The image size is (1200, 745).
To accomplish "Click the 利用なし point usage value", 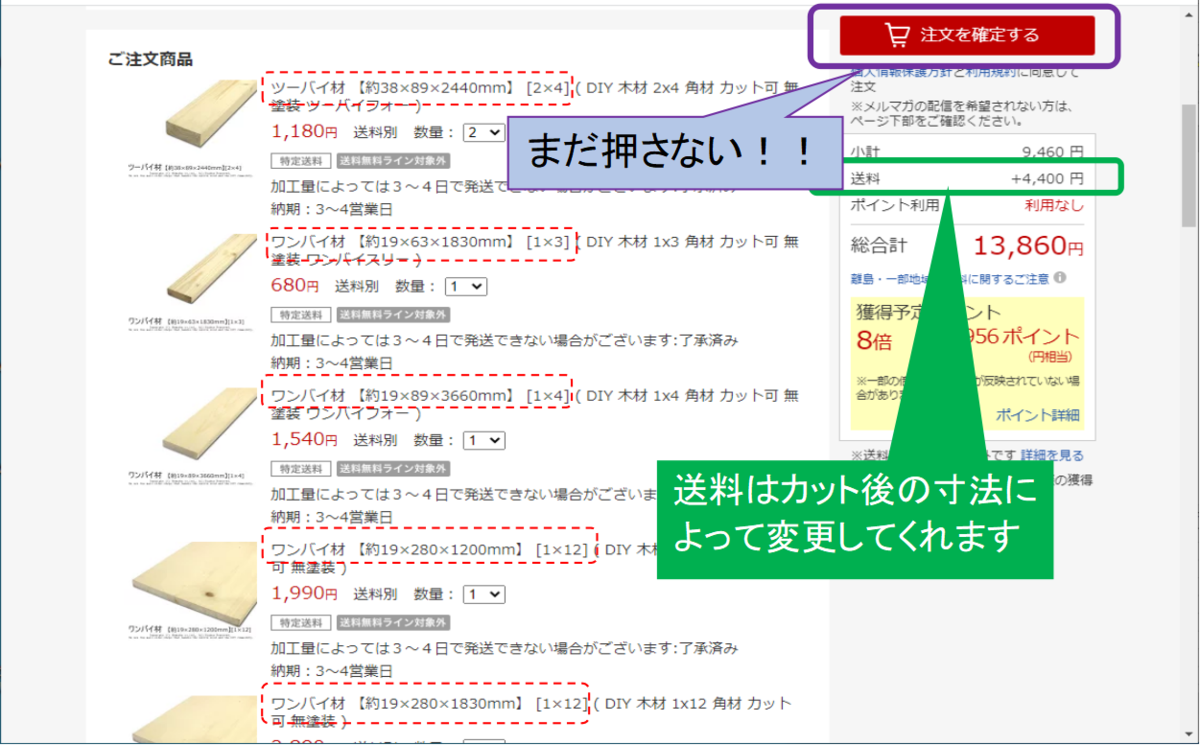I will [1054, 205].
